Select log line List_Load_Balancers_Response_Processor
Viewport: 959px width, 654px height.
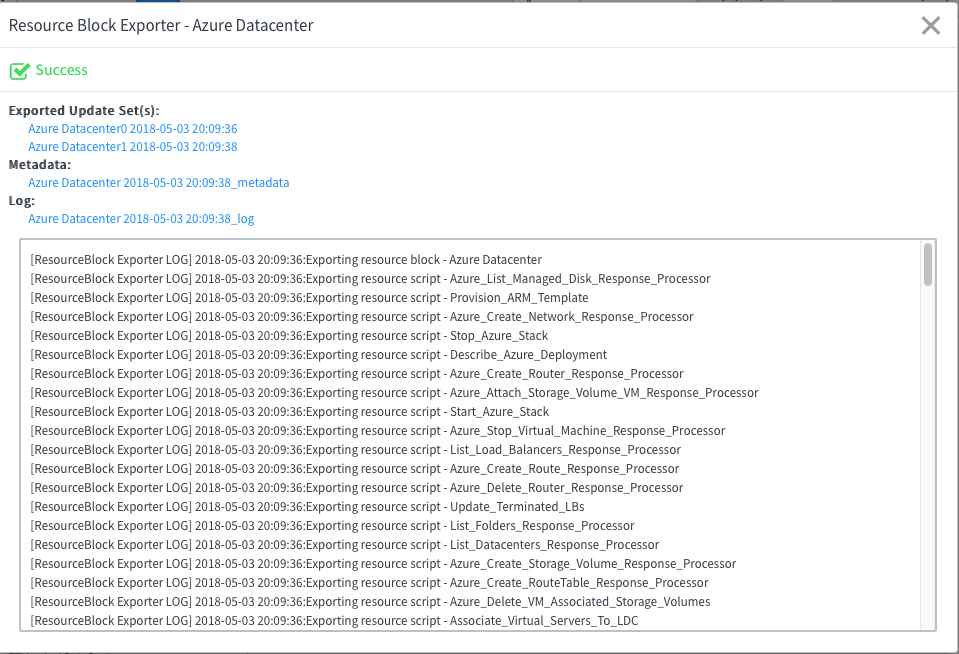(x=356, y=450)
